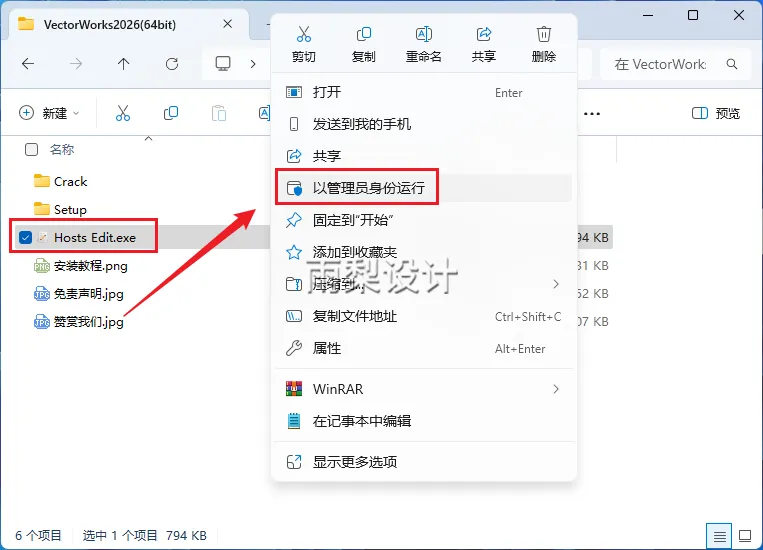Image resolution: width=763 pixels, height=550 pixels.
Task: Click the wrench icon beside 属性
Action: click(294, 348)
